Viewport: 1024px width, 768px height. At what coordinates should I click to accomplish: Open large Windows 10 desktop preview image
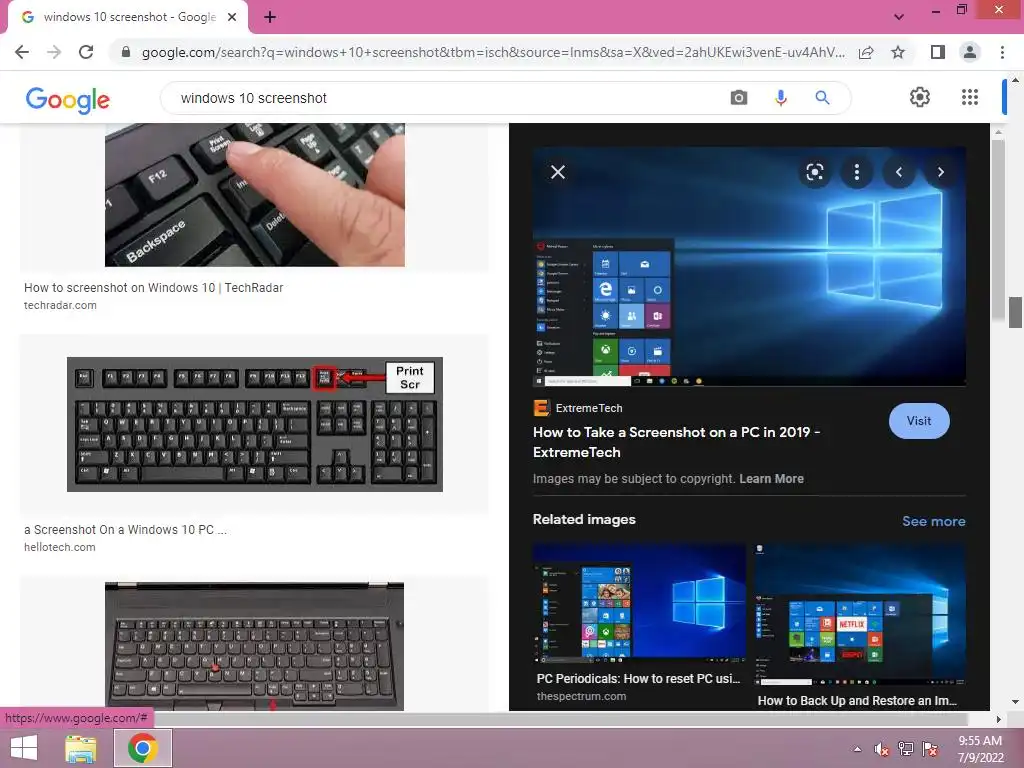point(749,266)
